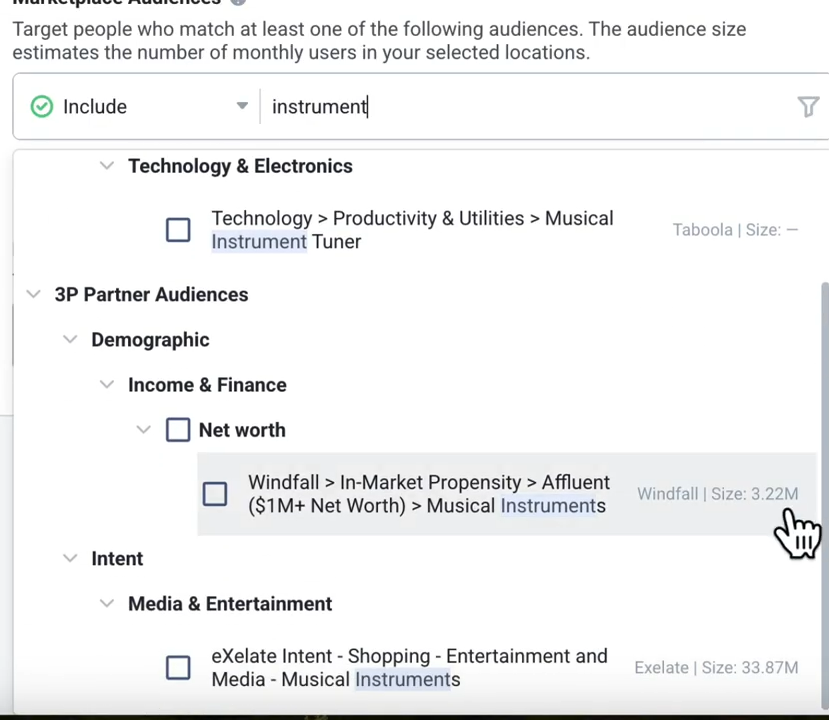Screen dimensions: 829x720
Task: Collapse the 3P Partner Audiences chevron
Action: point(34,295)
